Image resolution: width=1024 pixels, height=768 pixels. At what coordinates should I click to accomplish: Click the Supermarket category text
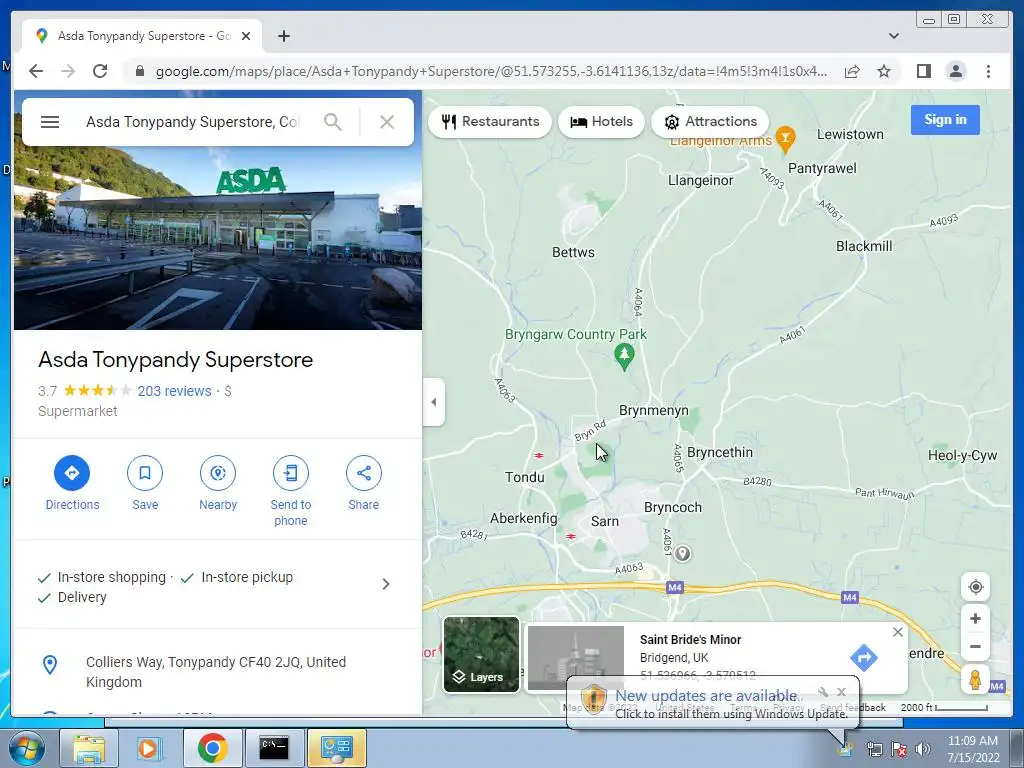tap(78, 411)
